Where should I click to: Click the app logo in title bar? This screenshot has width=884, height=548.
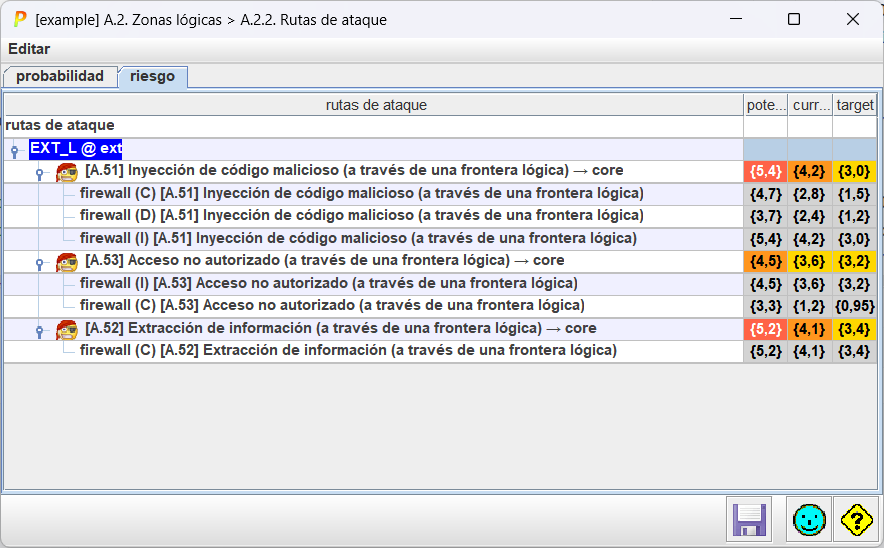coord(19,19)
